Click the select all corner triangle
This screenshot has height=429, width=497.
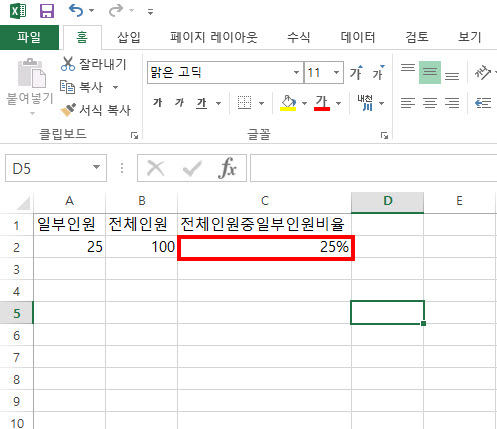click(x=23, y=202)
